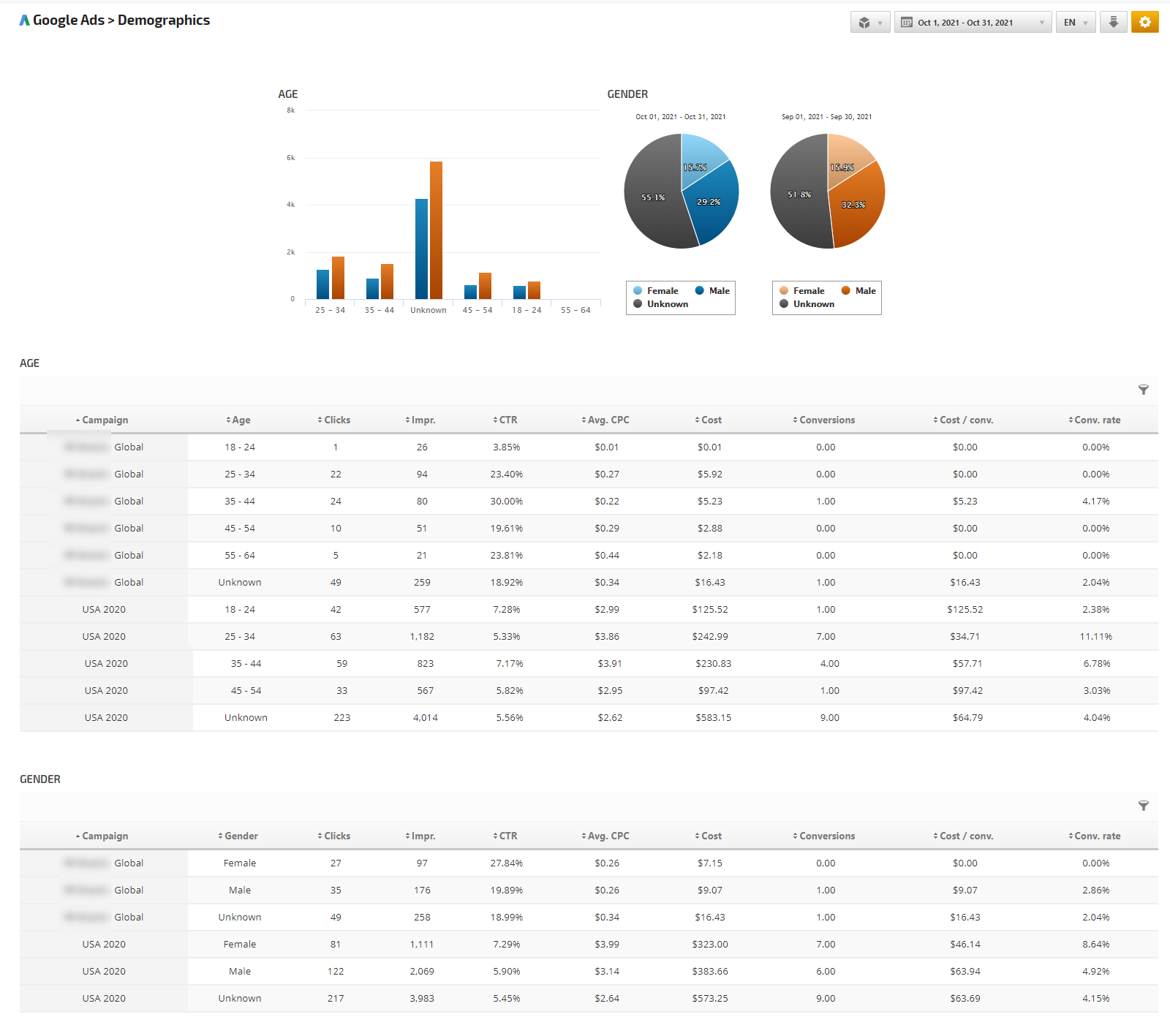Sort Gender table by CTR column
The image size is (1170, 1036).
(x=507, y=836)
